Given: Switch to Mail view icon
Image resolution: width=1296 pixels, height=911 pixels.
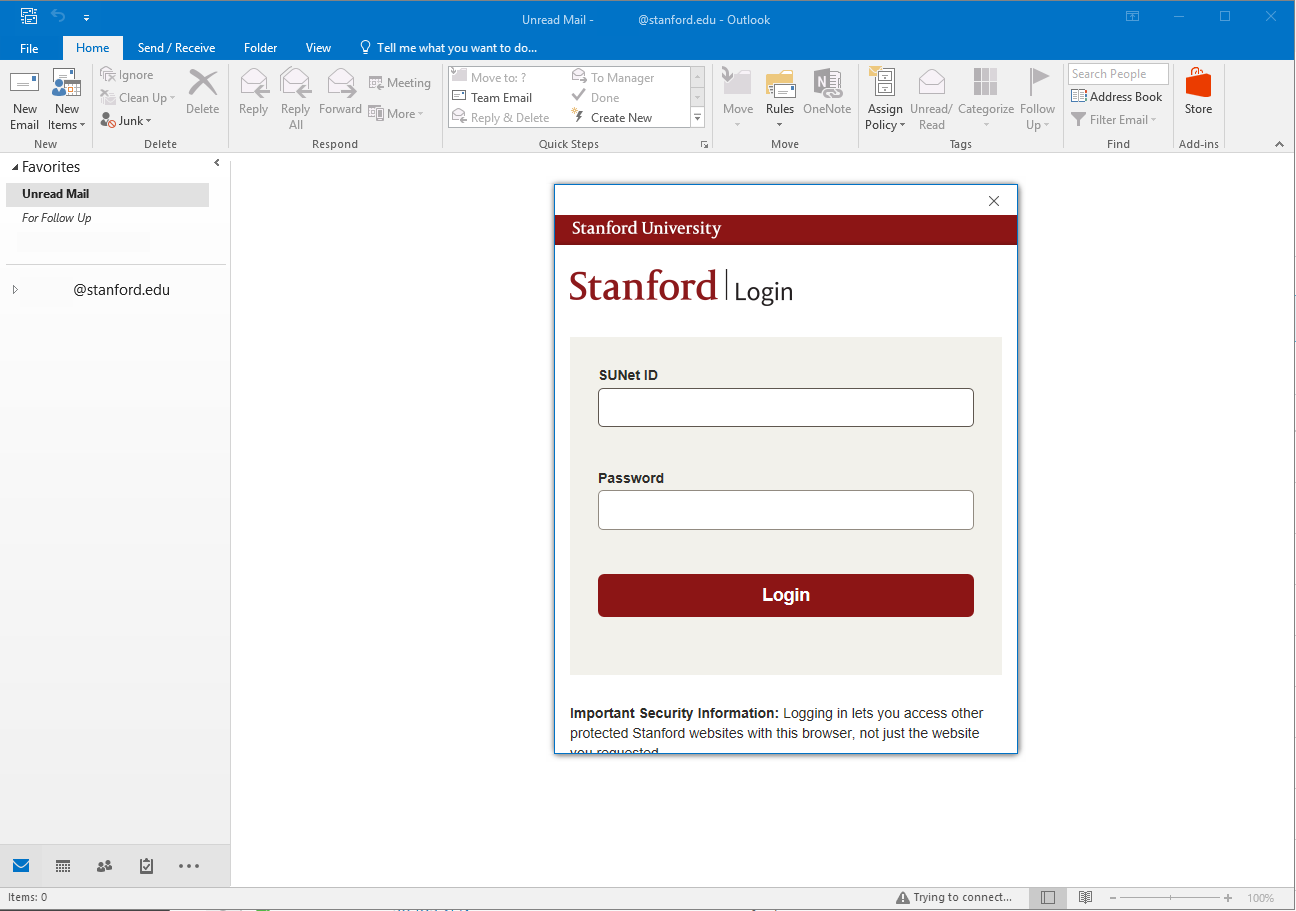Looking at the screenshot, I should [x=21, y=866].
